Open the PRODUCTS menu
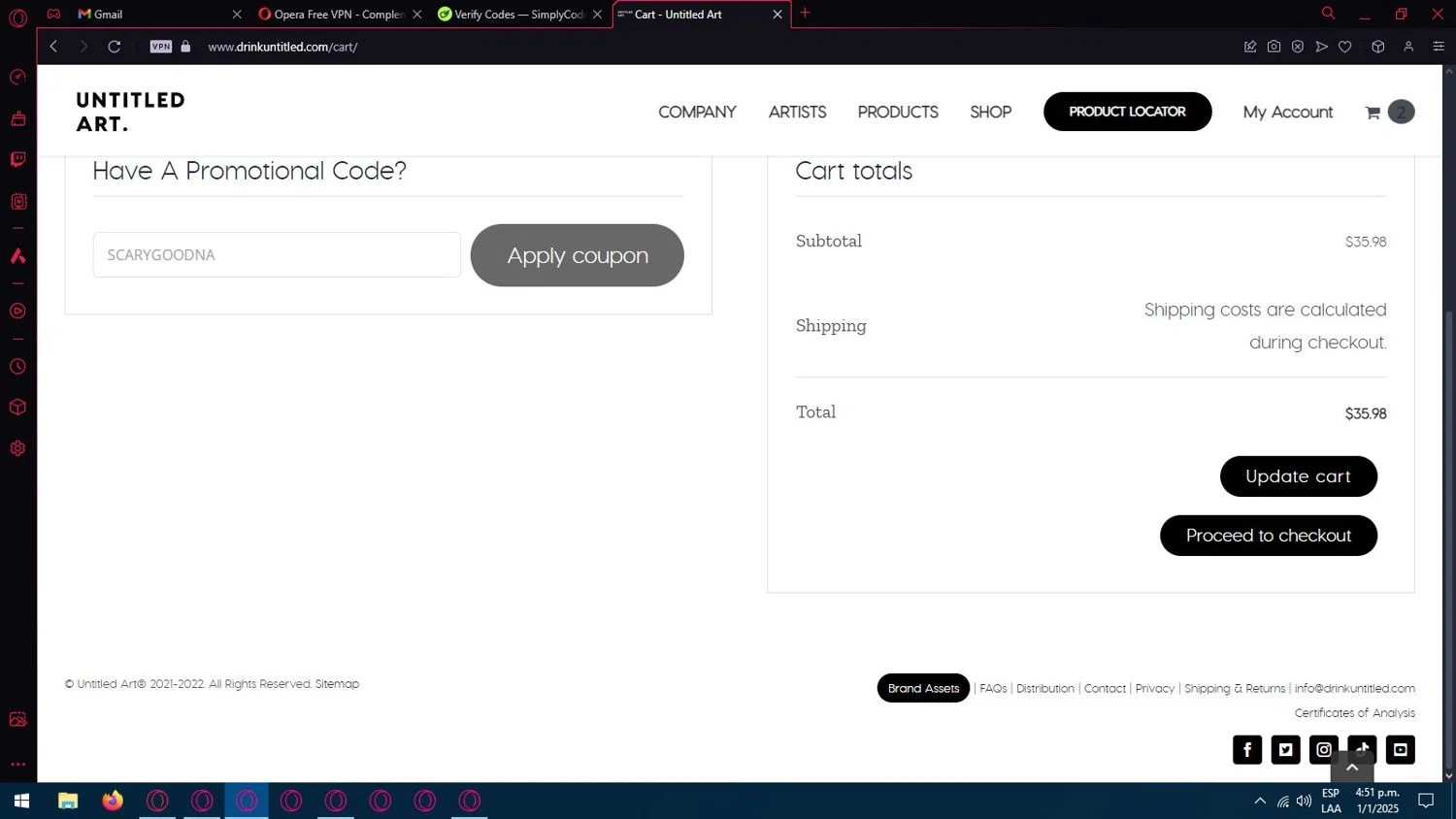This screenshot has height=819, width=1456. pyautogui.click(x=898, y=112)
